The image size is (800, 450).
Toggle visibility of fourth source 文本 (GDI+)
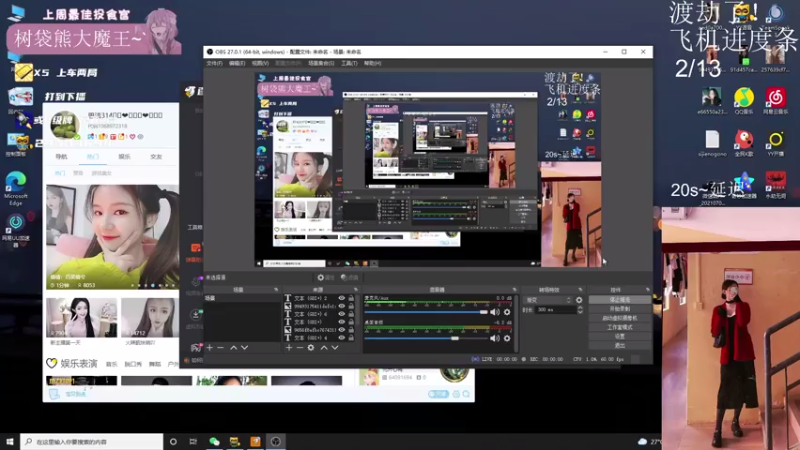pos(341,322)
